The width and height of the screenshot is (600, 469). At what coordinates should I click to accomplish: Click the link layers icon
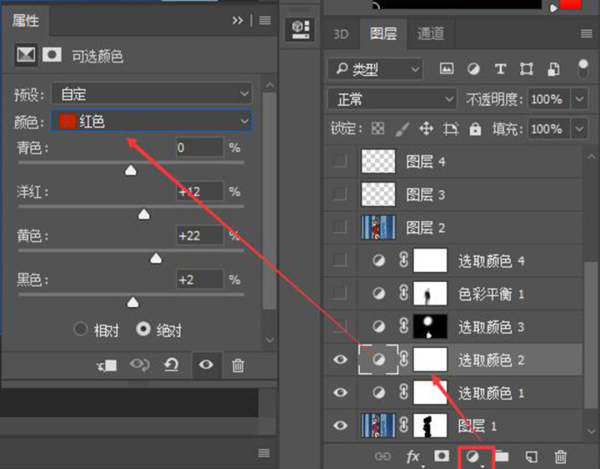point(383,456)
